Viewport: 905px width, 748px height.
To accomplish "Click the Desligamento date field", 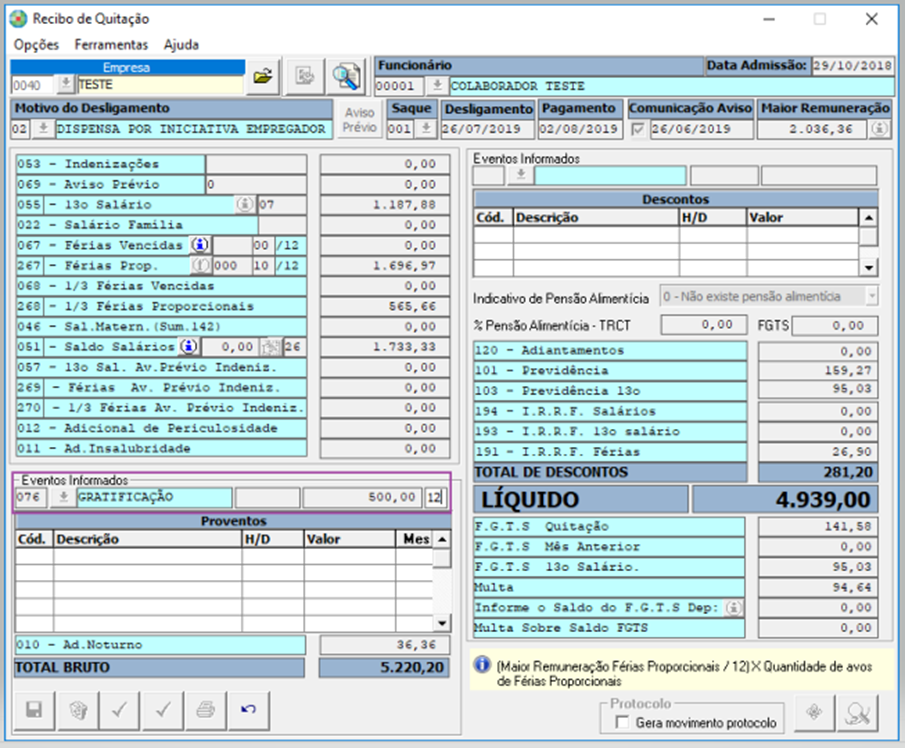I will [487, 129].
